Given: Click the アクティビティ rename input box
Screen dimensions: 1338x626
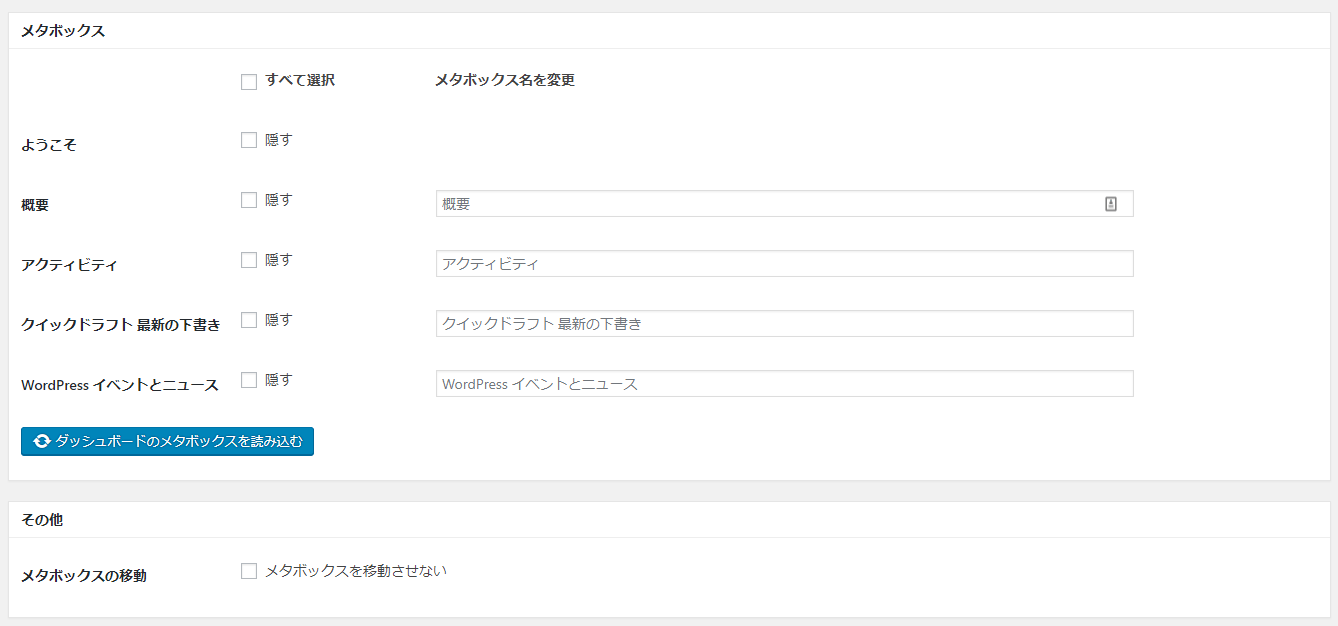Looking at the screenshot, I should (x=784, y=264).
